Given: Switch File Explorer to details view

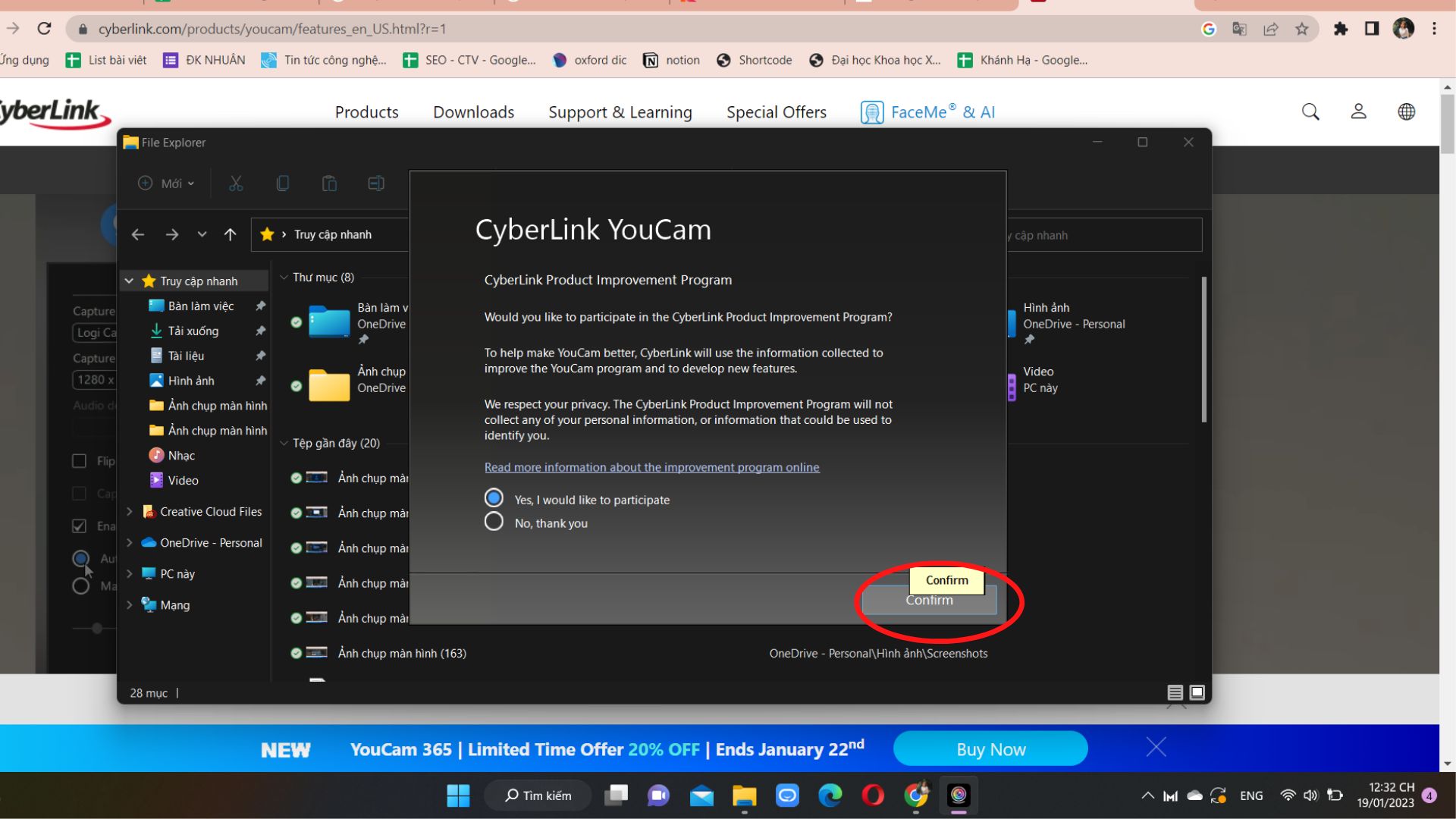Looking at the screenshot, I should pos(1175,692).
